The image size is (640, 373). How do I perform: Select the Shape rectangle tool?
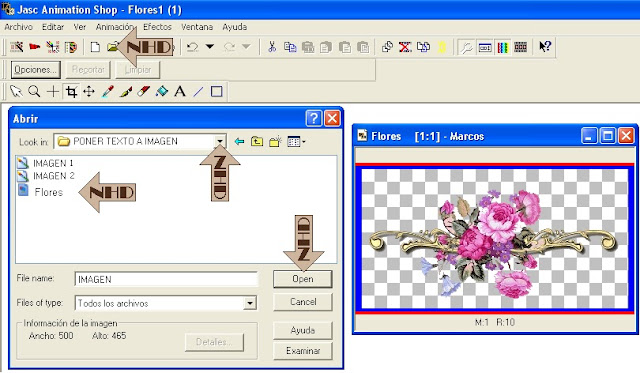(216, 91)
